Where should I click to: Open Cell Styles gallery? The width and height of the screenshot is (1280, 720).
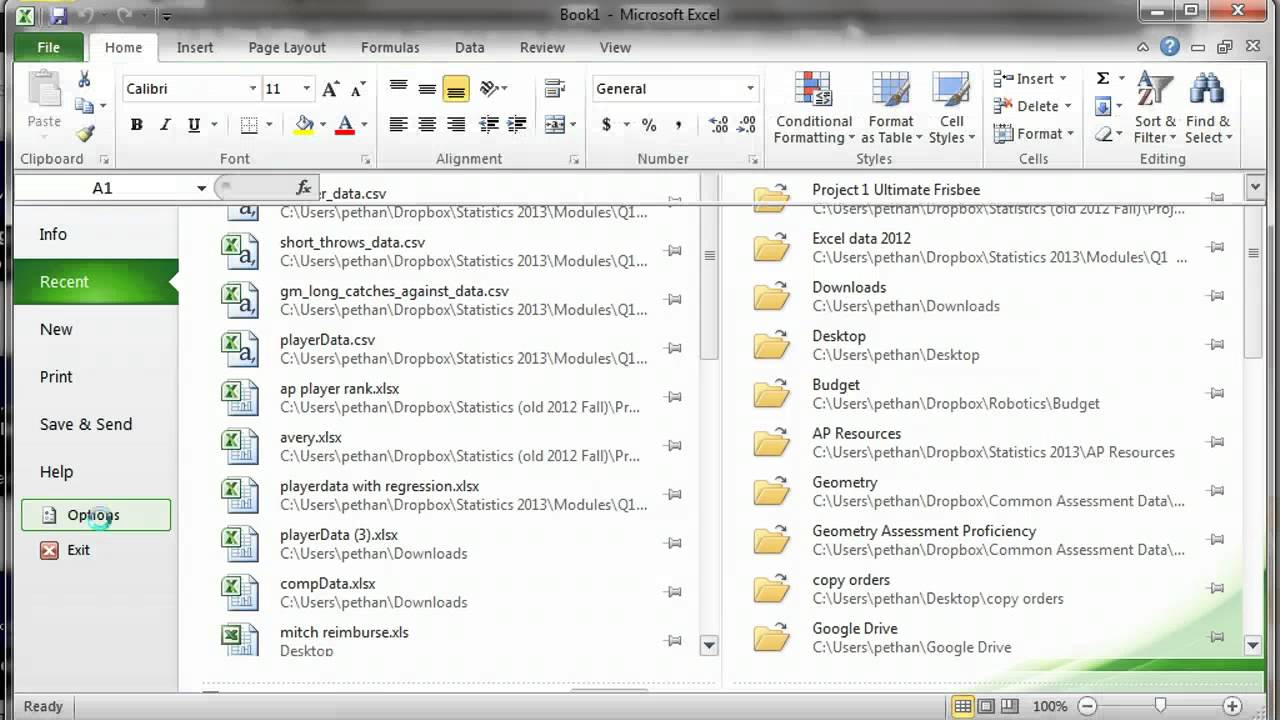coord(951,108)
